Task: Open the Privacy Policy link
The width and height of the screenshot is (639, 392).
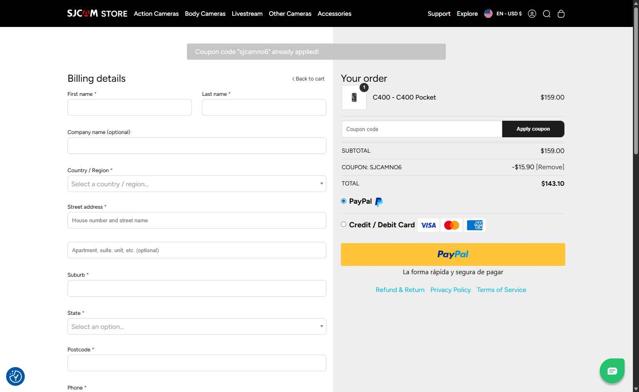Action: click(x=450, y=290)
